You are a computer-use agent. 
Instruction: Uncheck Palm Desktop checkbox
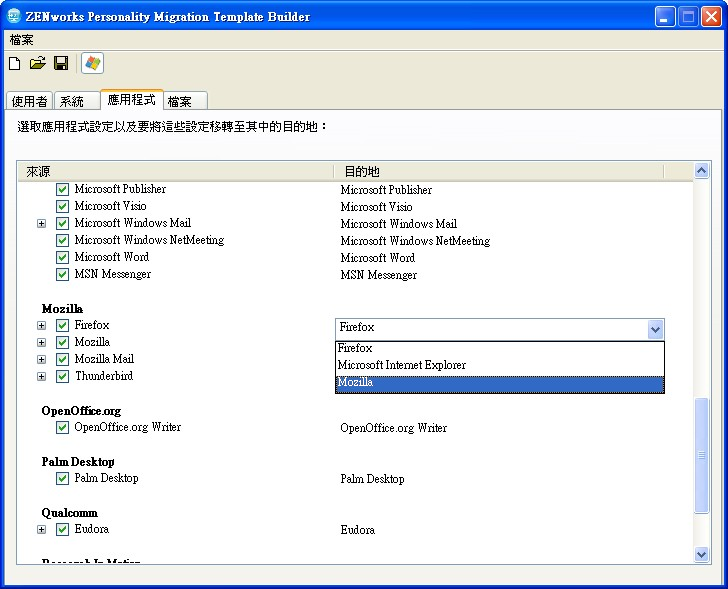(x=62, y=479)
